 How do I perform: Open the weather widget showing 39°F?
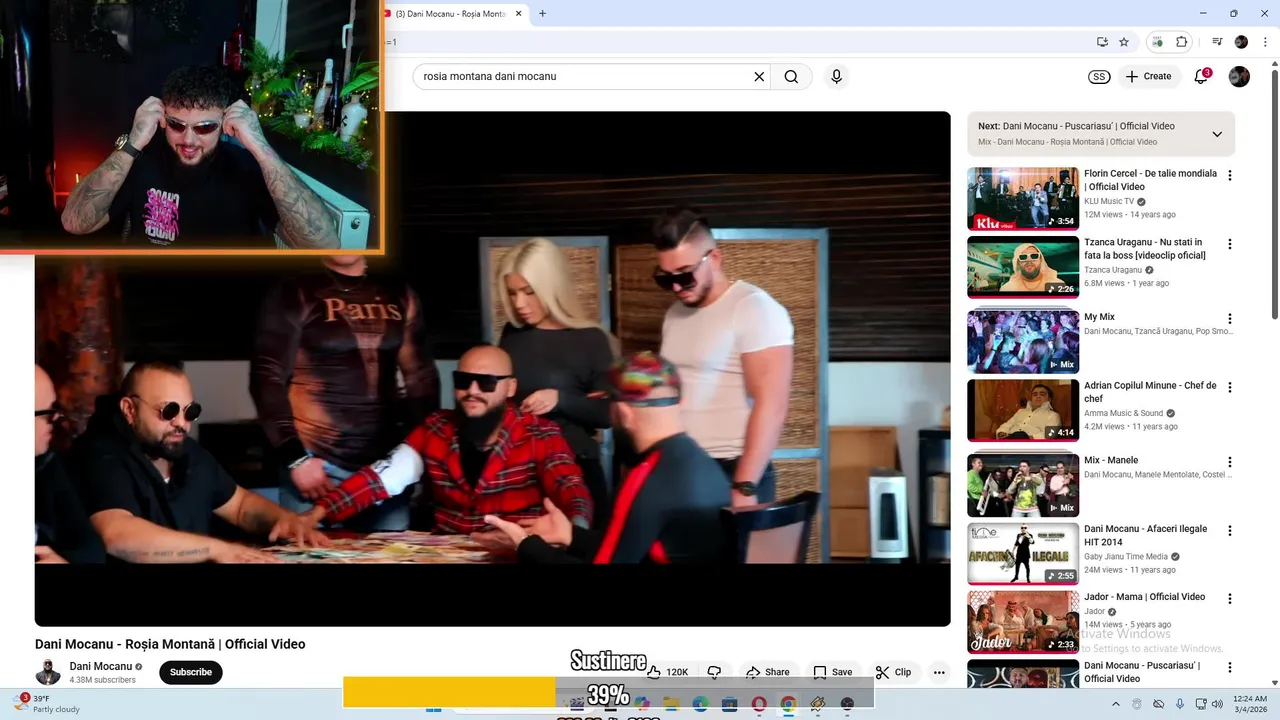(x=45, y=704)
